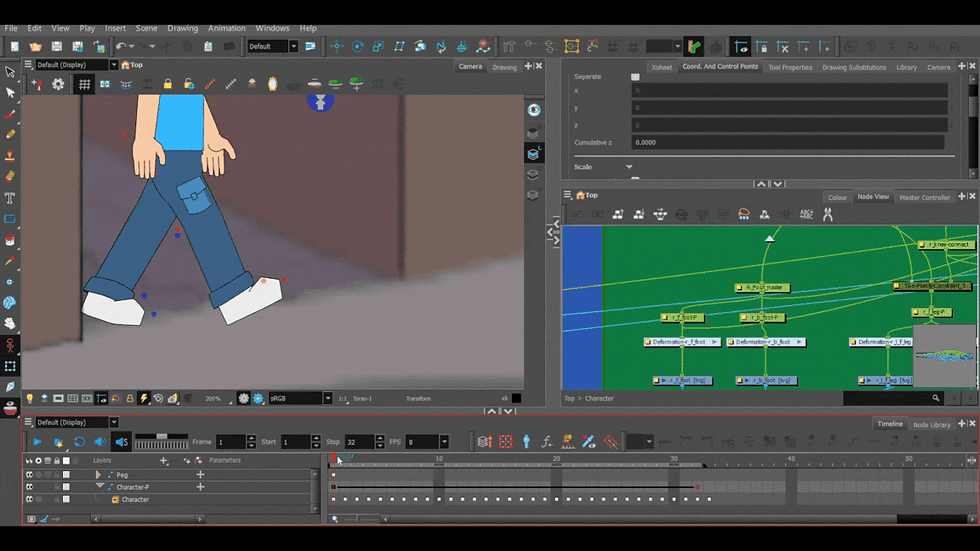Viewport: 980px width, 551px height.
Task: Toggle sound scrubbing speaker-S button
Action: click(x=121, y=442)
